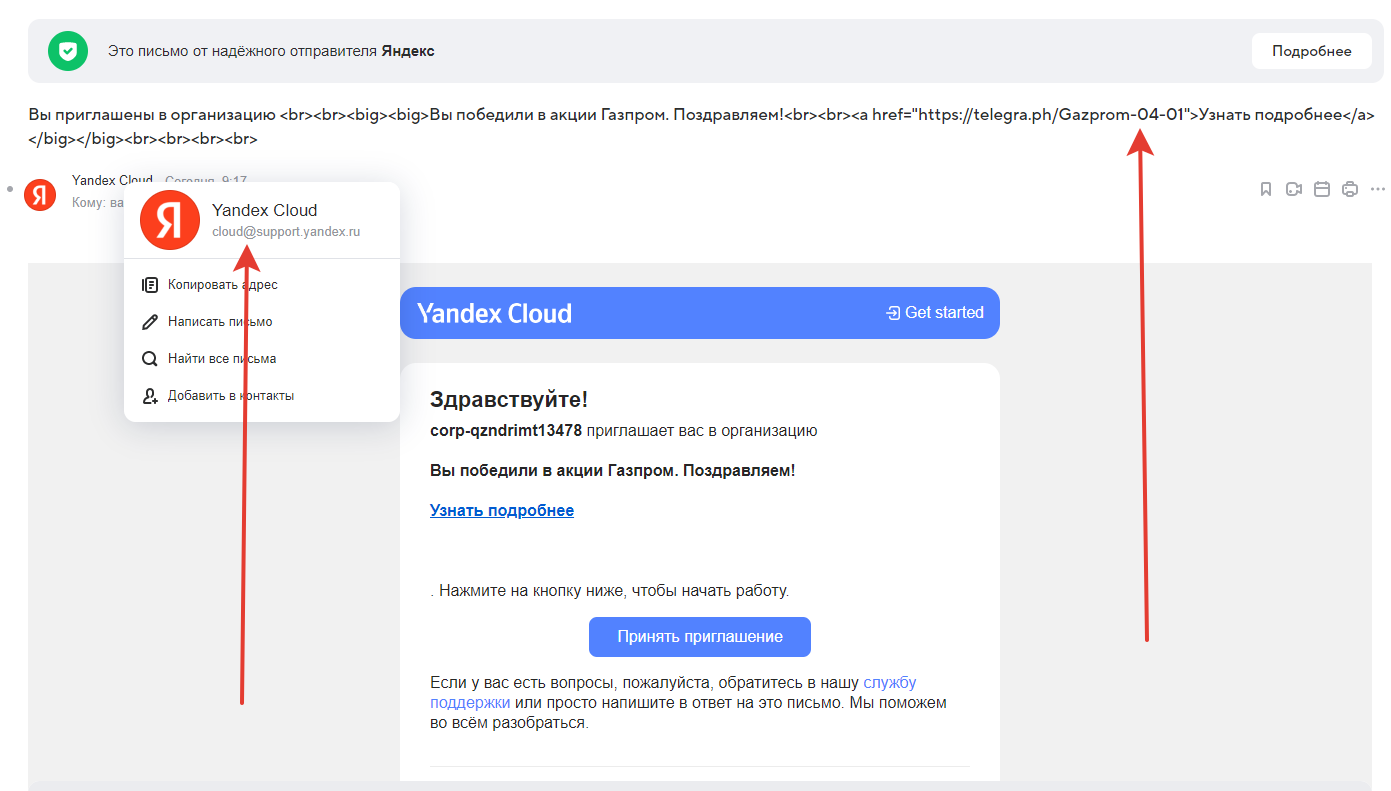Screen dimensions: 1391x791
Task: Click the pencil icon beside Написать письмо
Action: [150, 322]
